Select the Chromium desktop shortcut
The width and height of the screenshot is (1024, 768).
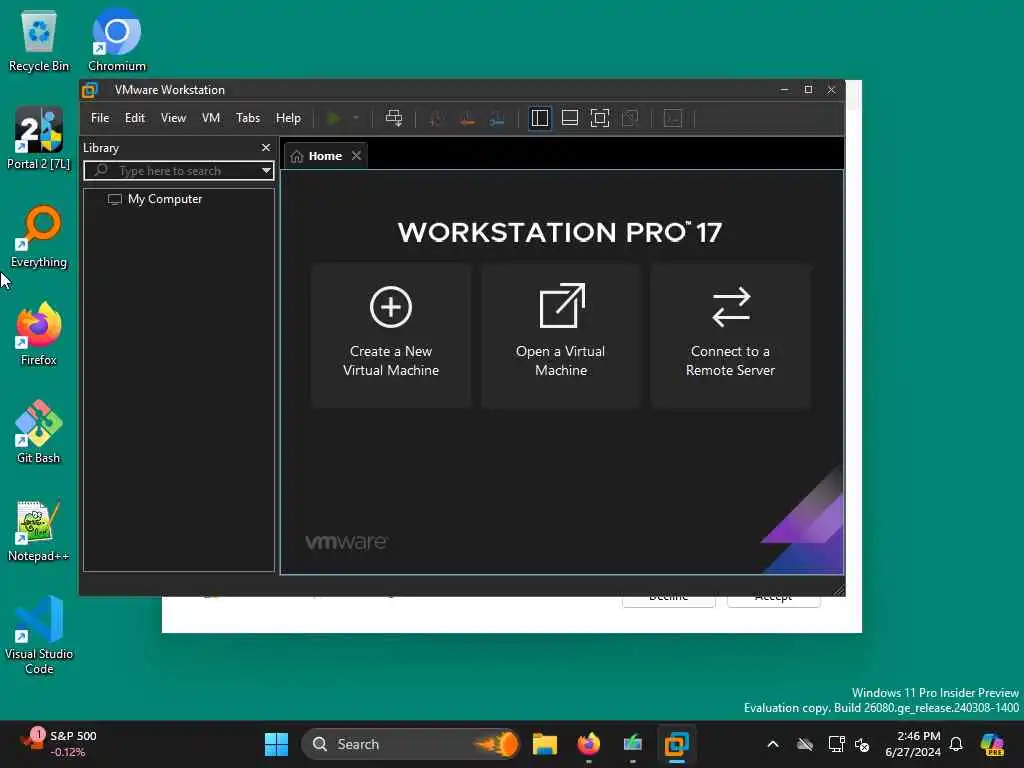[x=117, y=41]
